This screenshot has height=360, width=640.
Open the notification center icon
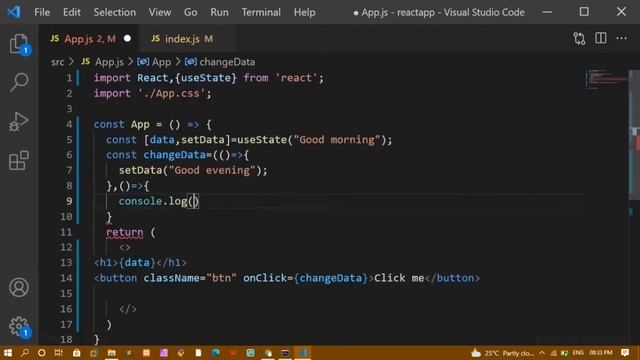pos(625,353)
